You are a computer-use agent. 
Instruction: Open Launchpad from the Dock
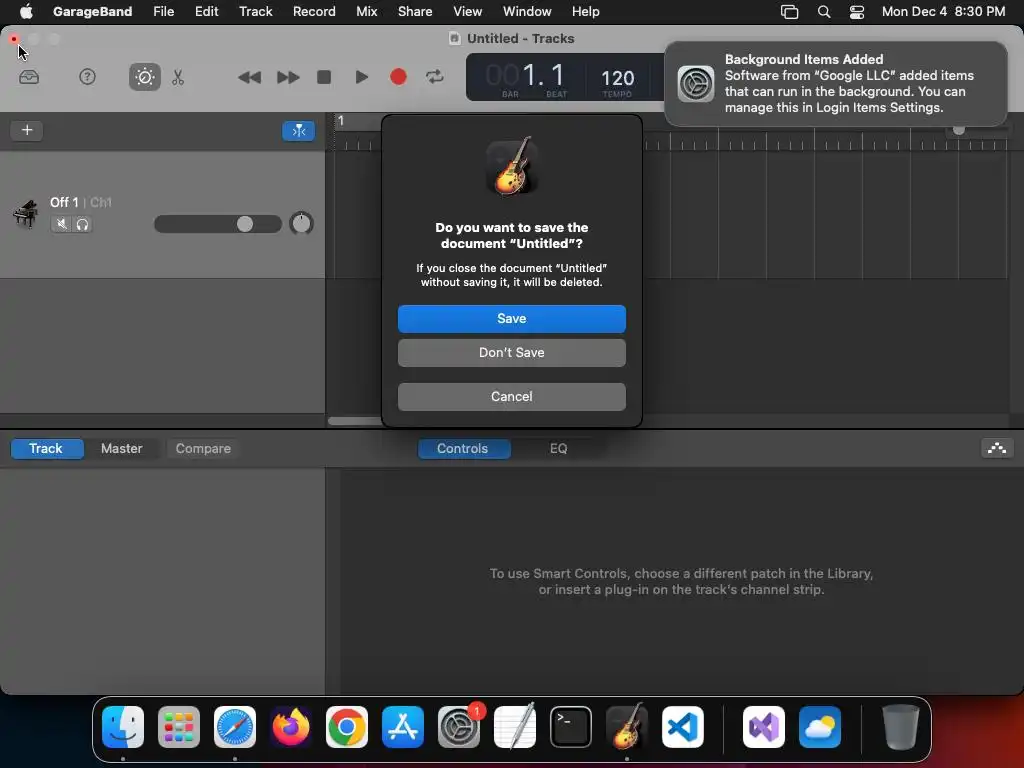(179, 727)
